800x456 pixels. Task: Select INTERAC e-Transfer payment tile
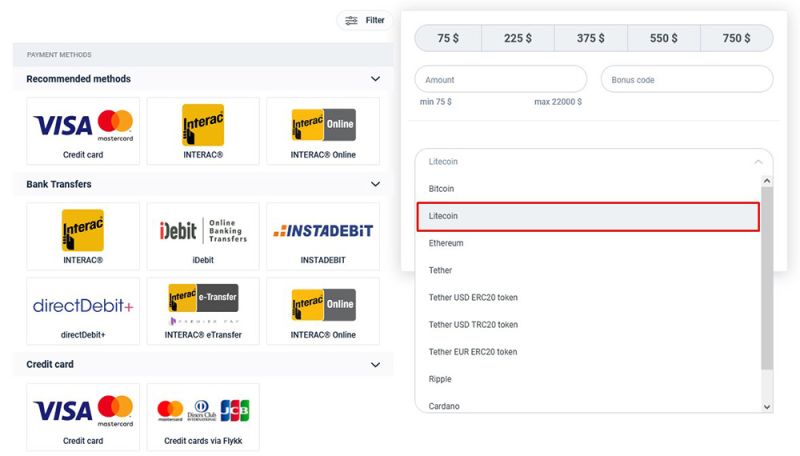pos(203,311)
